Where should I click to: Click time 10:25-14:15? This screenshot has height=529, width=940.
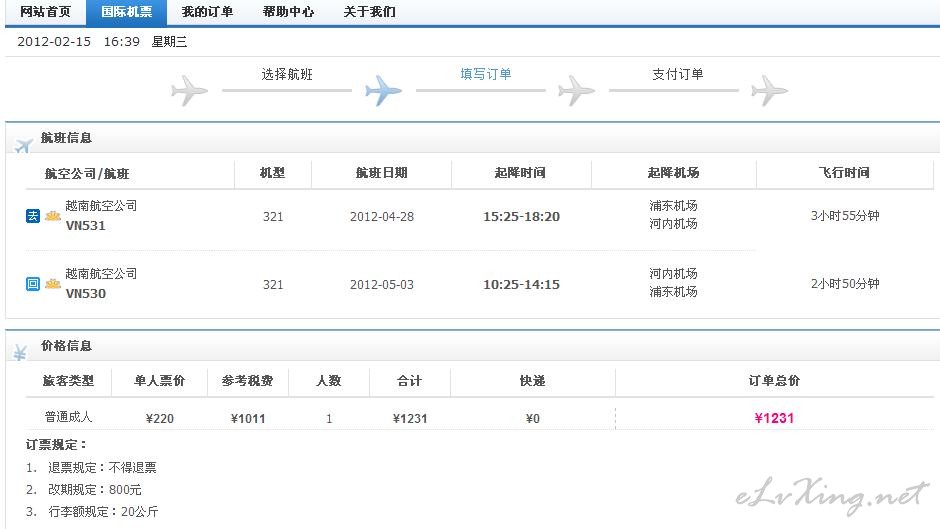tap(522, 284)
